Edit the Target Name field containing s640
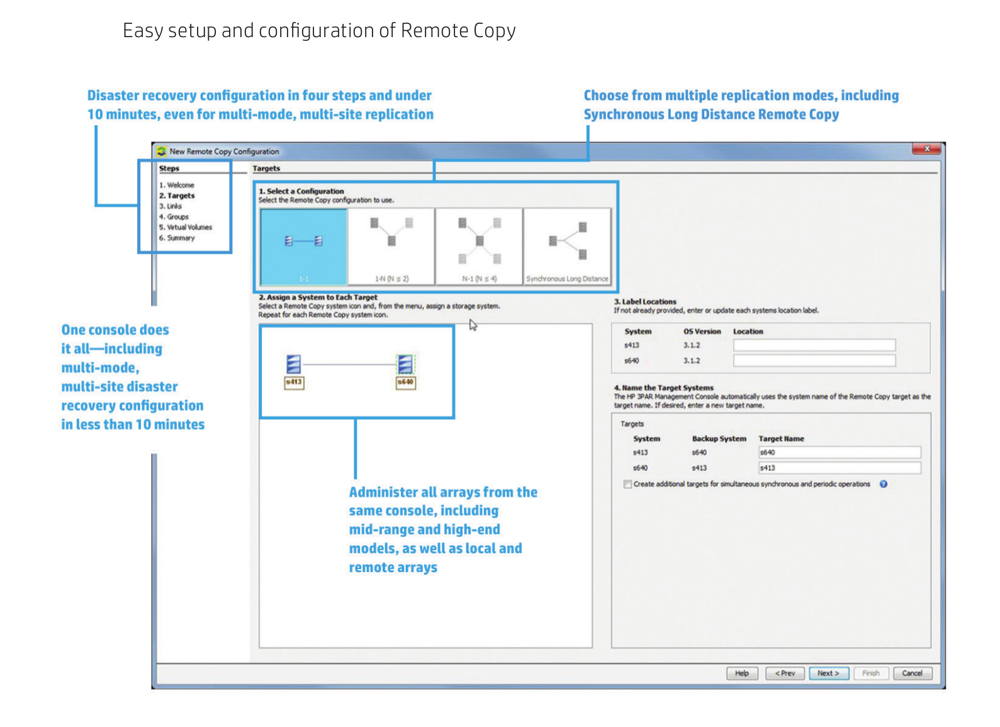 point(839,452)
